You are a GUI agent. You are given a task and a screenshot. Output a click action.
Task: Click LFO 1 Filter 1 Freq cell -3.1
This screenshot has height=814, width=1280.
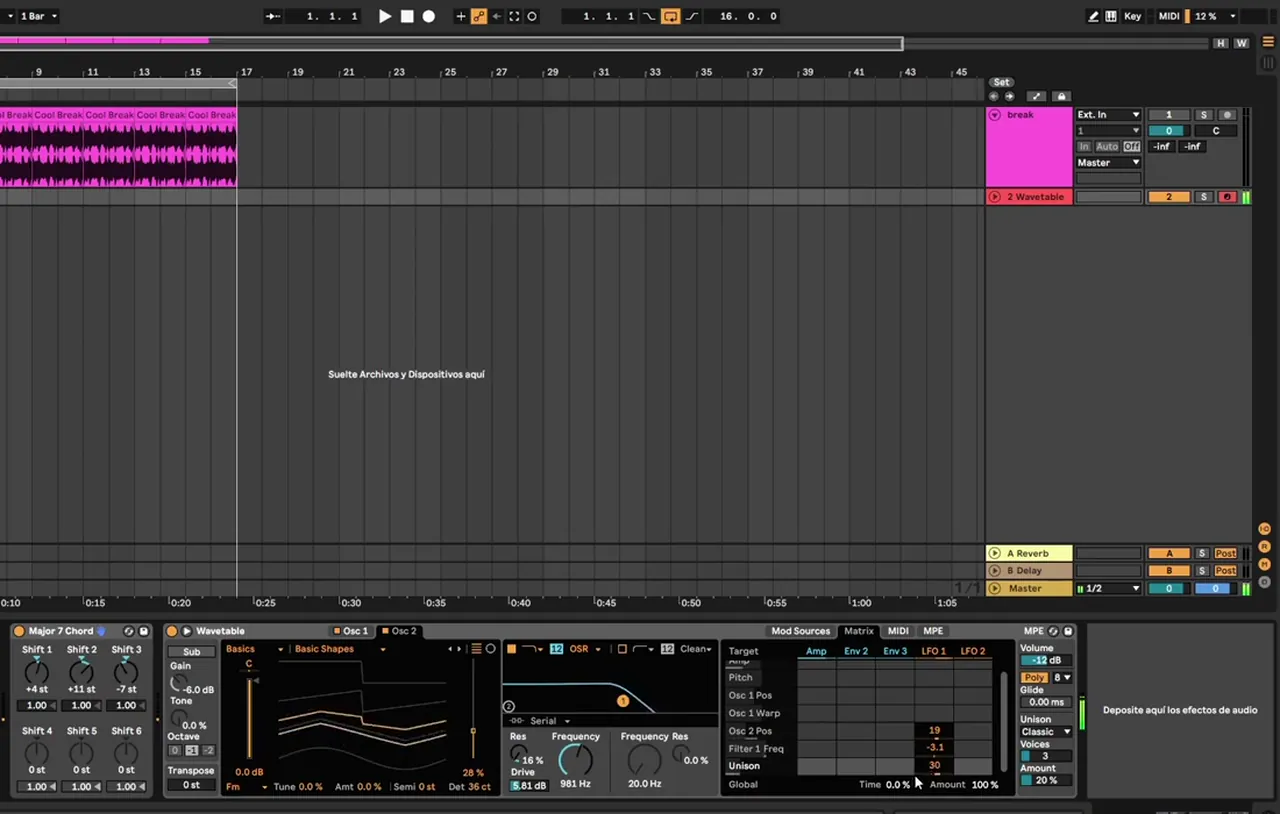tap(934, 748)
